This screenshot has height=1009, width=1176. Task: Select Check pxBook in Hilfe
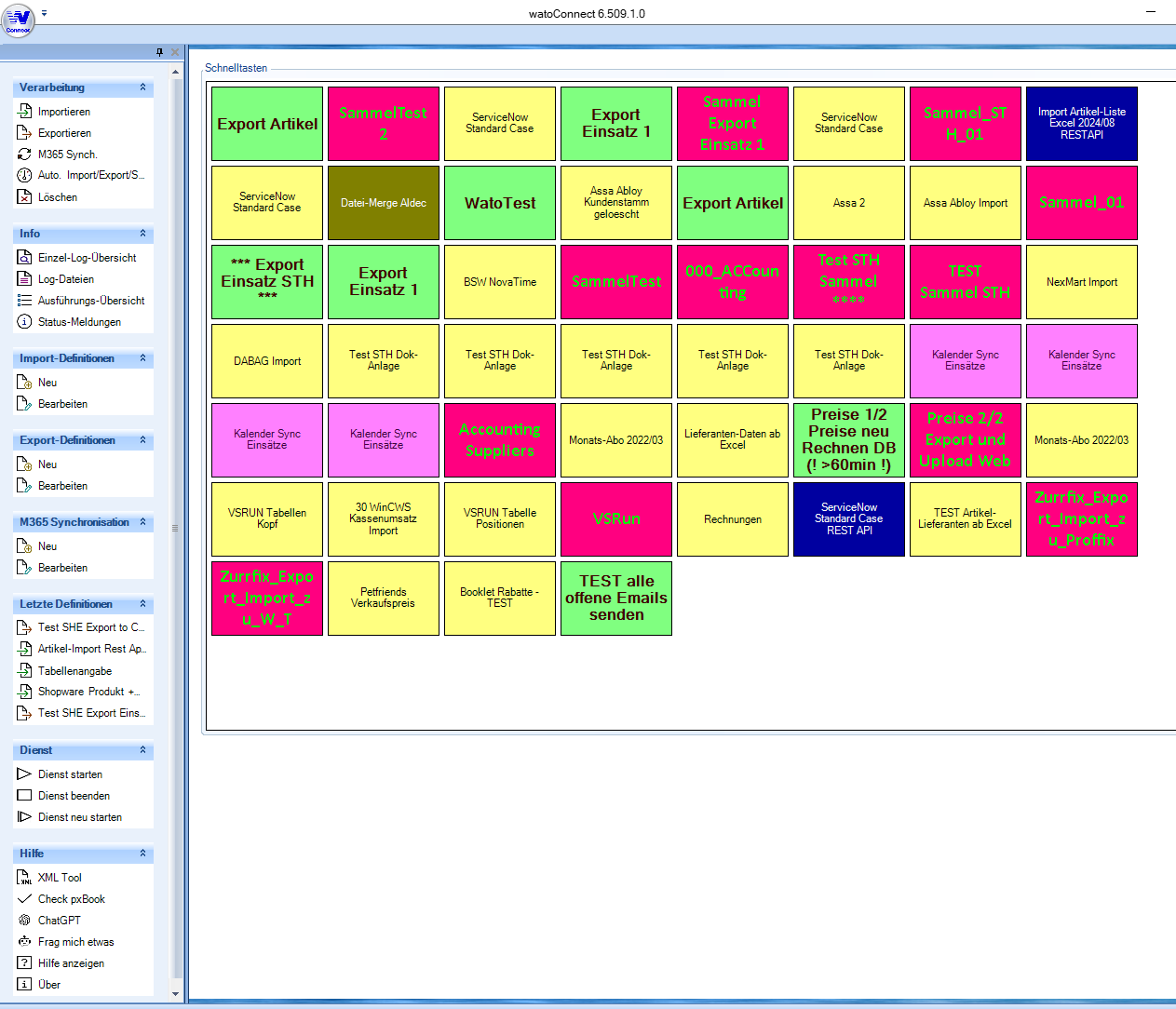point(71,899)
